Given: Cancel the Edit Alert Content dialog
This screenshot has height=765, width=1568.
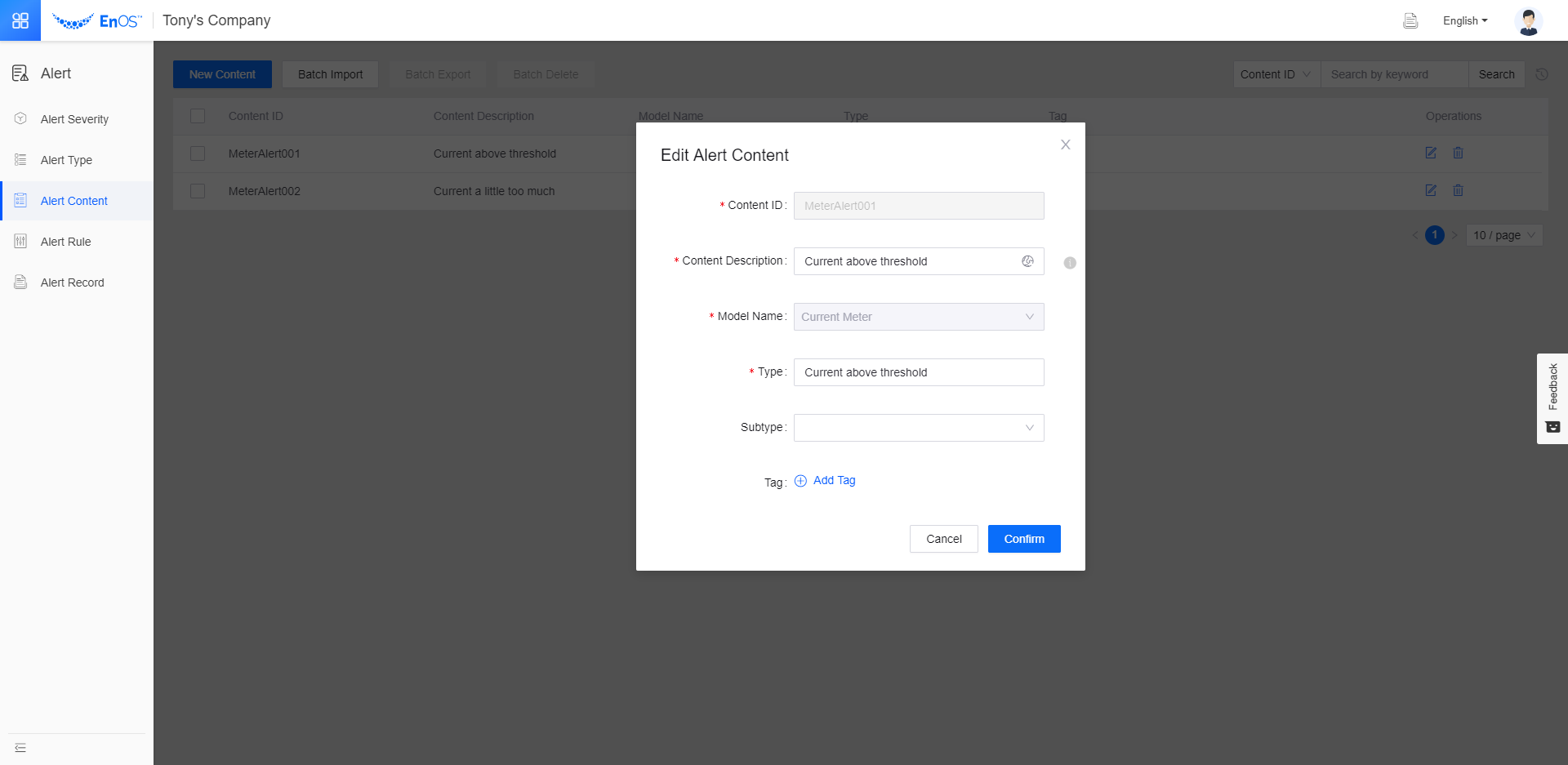Looking at the screenshot, I should [x=943, y=539].
